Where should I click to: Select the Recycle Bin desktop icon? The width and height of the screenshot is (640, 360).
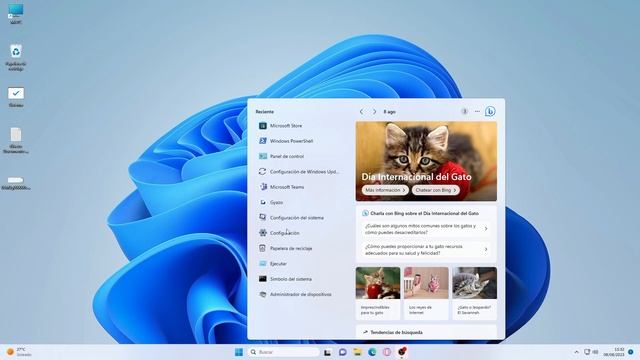[x=16, y=58]
